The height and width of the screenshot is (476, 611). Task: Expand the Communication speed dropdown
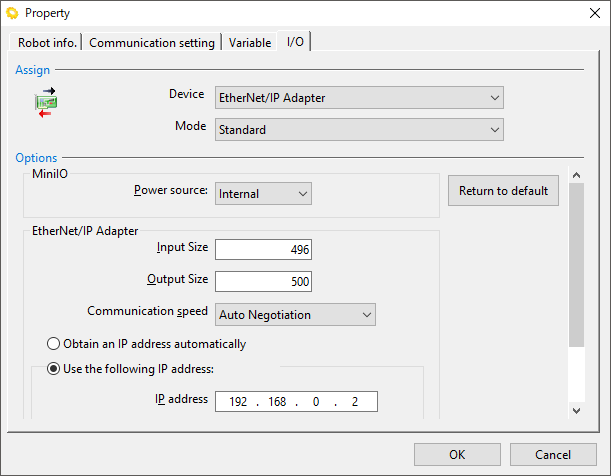(296, 315)
